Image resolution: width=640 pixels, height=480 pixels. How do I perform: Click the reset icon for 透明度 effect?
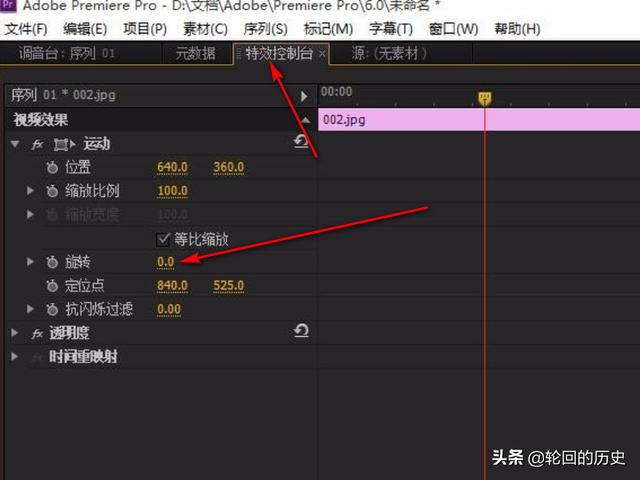tap(301, 331)
